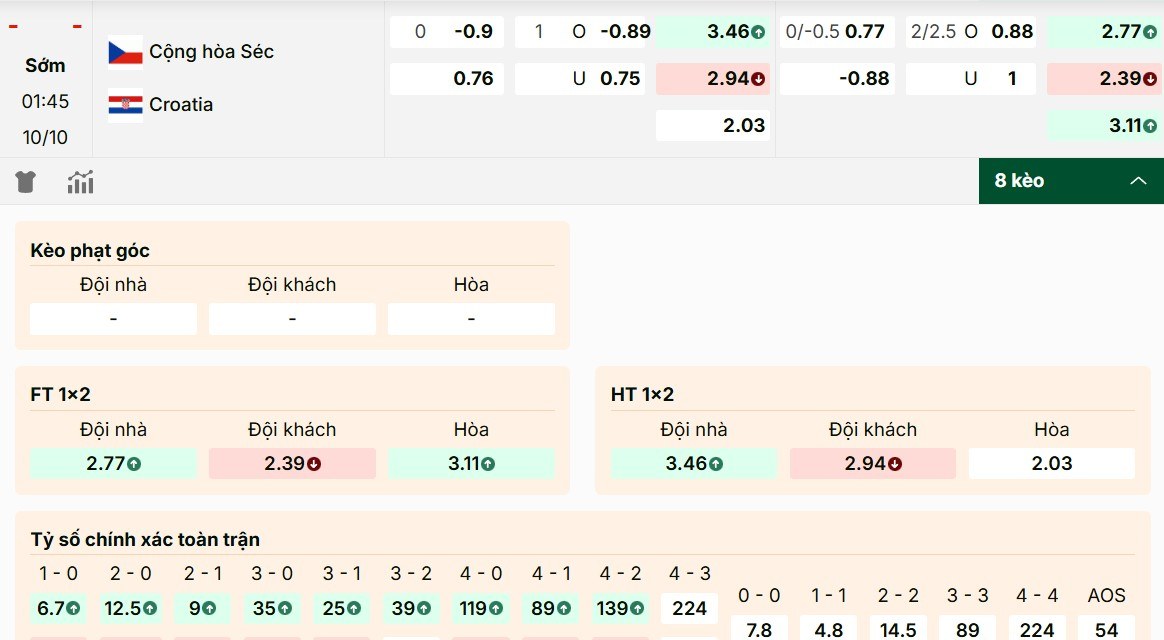Click the Cộng hòa Séc team name

click(211, 51)
